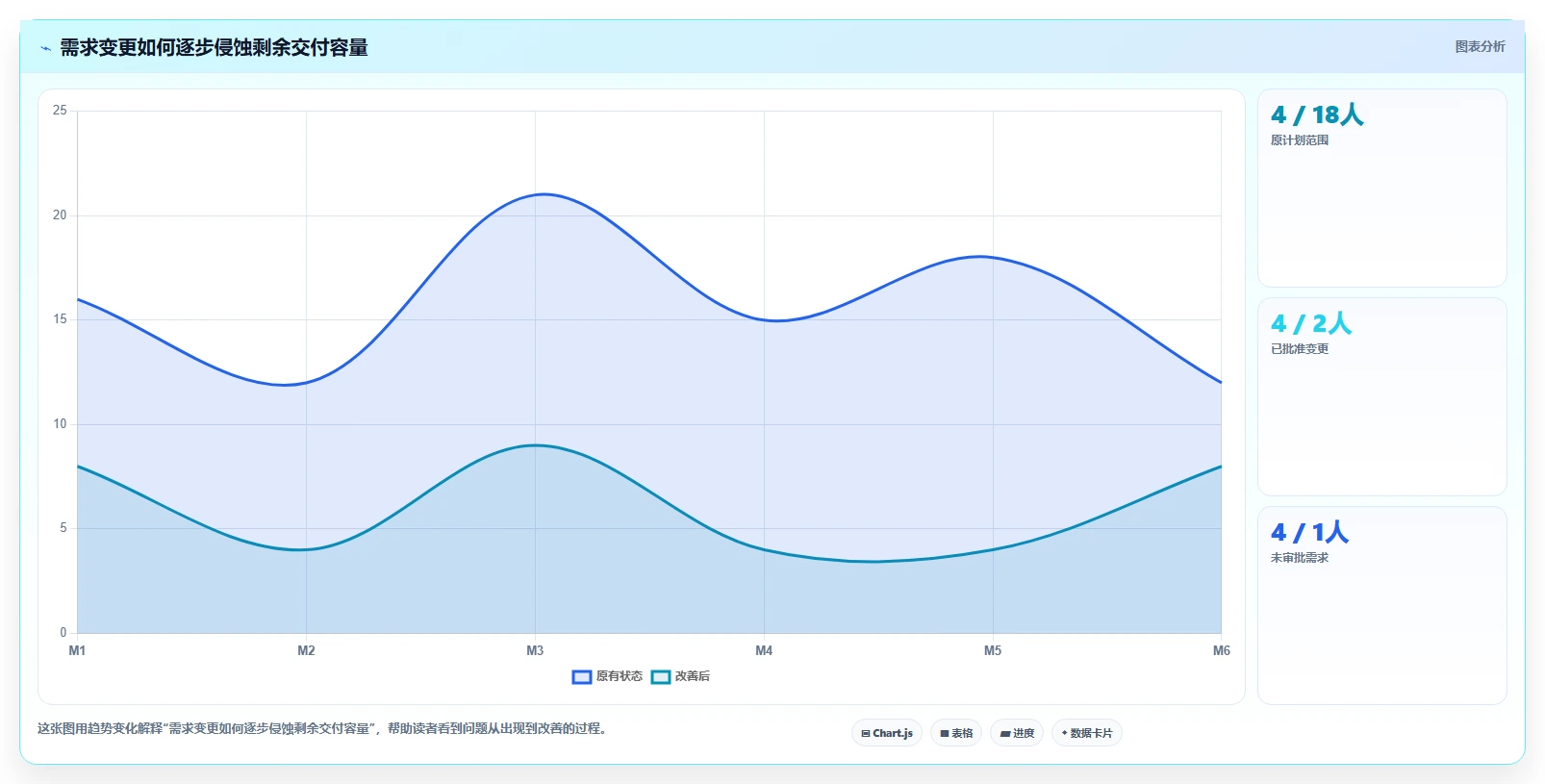
Task: Click the M2 x-axis label
Action: tap(306, 651)
